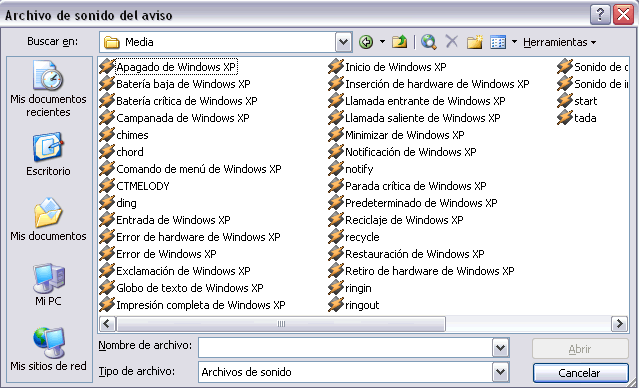Open the Views dropdown arrow
Image resolution: width=639 pixels, height=388 pixels.
click(x=514, y=42)
